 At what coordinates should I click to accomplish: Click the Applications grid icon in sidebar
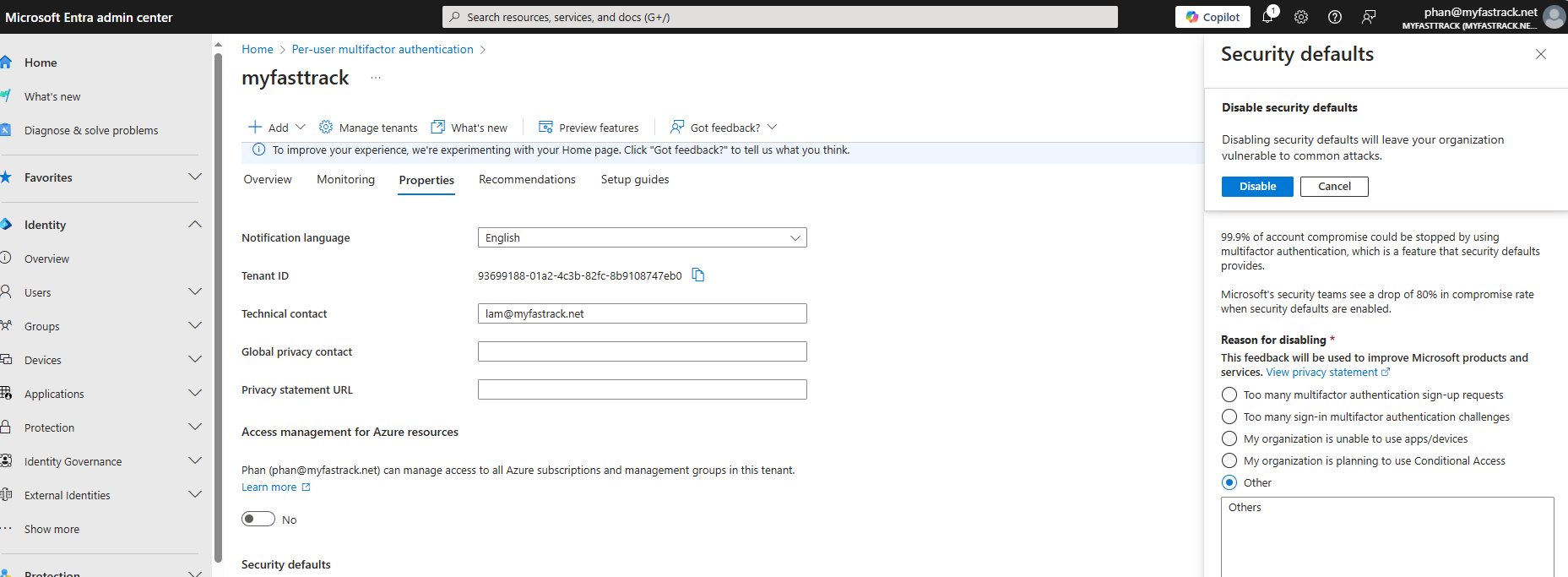point(6,393)
